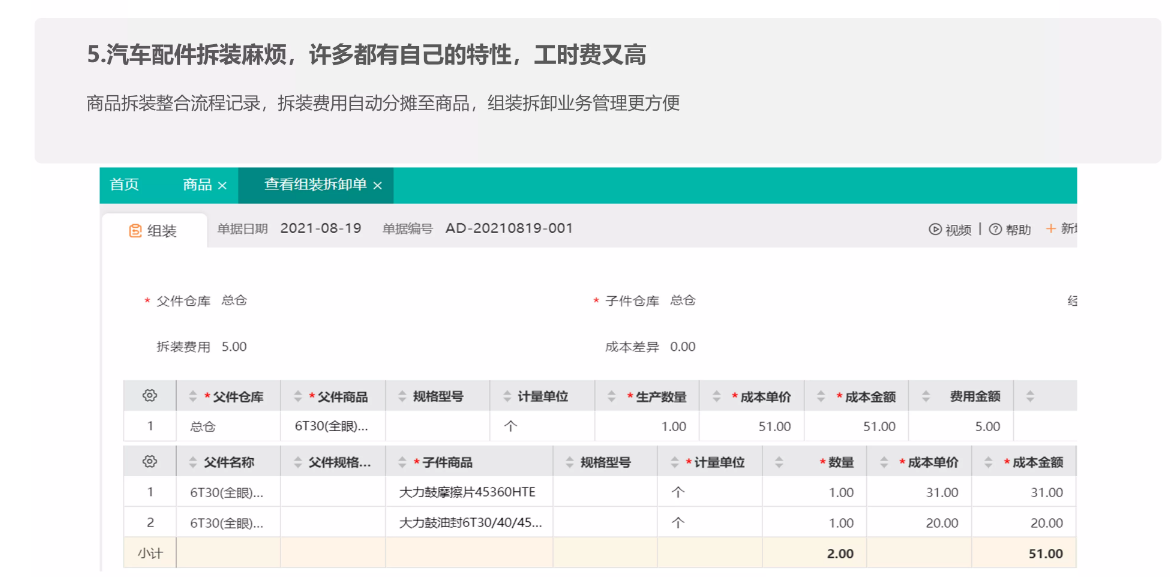Sort parent table 成本单价 column arrows
This screenshot has height=577, width=1170.
coord(716,396)
